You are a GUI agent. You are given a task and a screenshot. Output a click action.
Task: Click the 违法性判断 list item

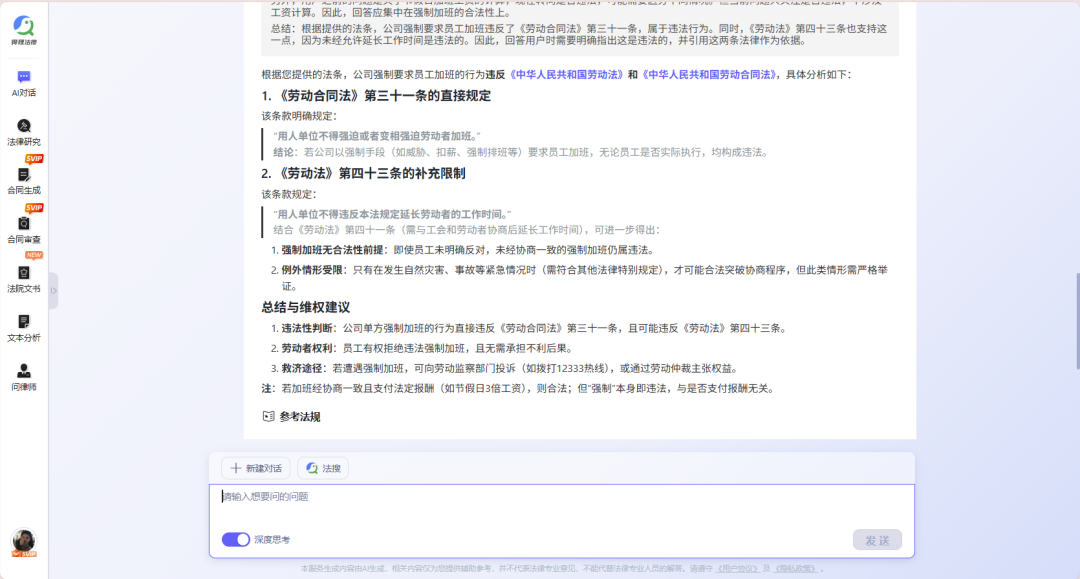click(528, 328)
